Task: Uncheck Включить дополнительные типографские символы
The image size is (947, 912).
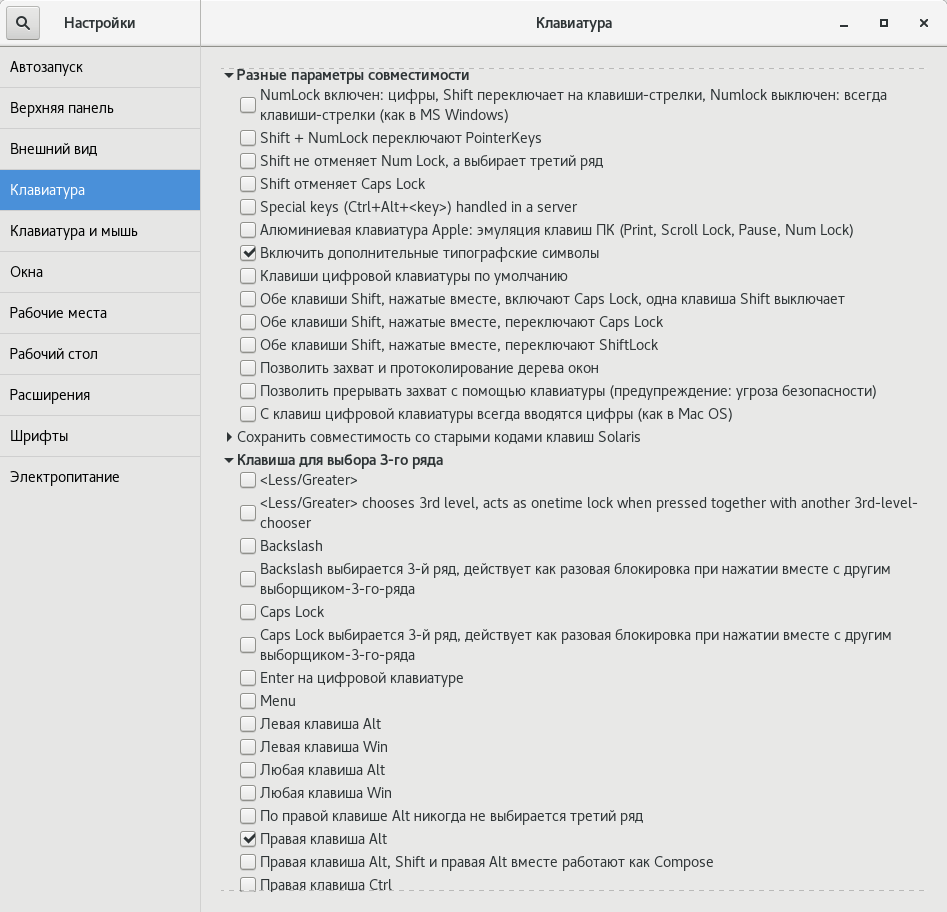Action: point(248,253)
